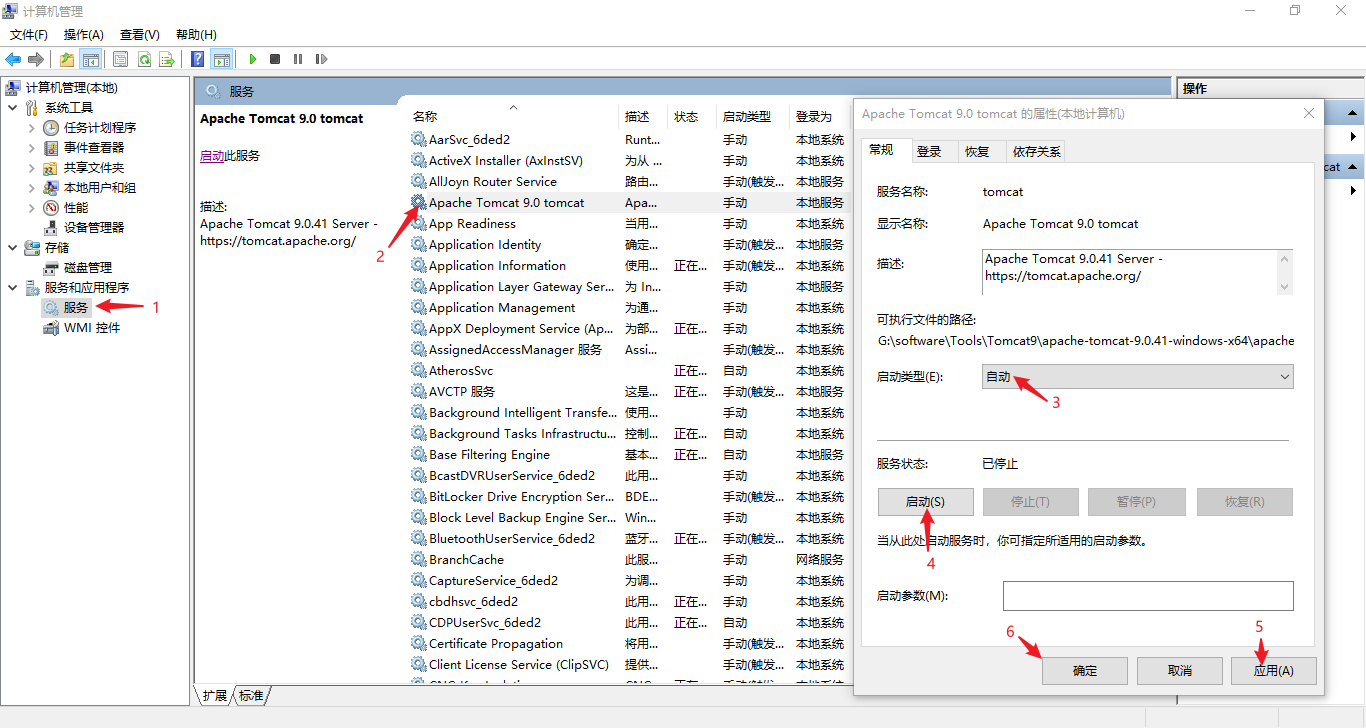Select the Base Filtering Engine service

pos(489,455)
